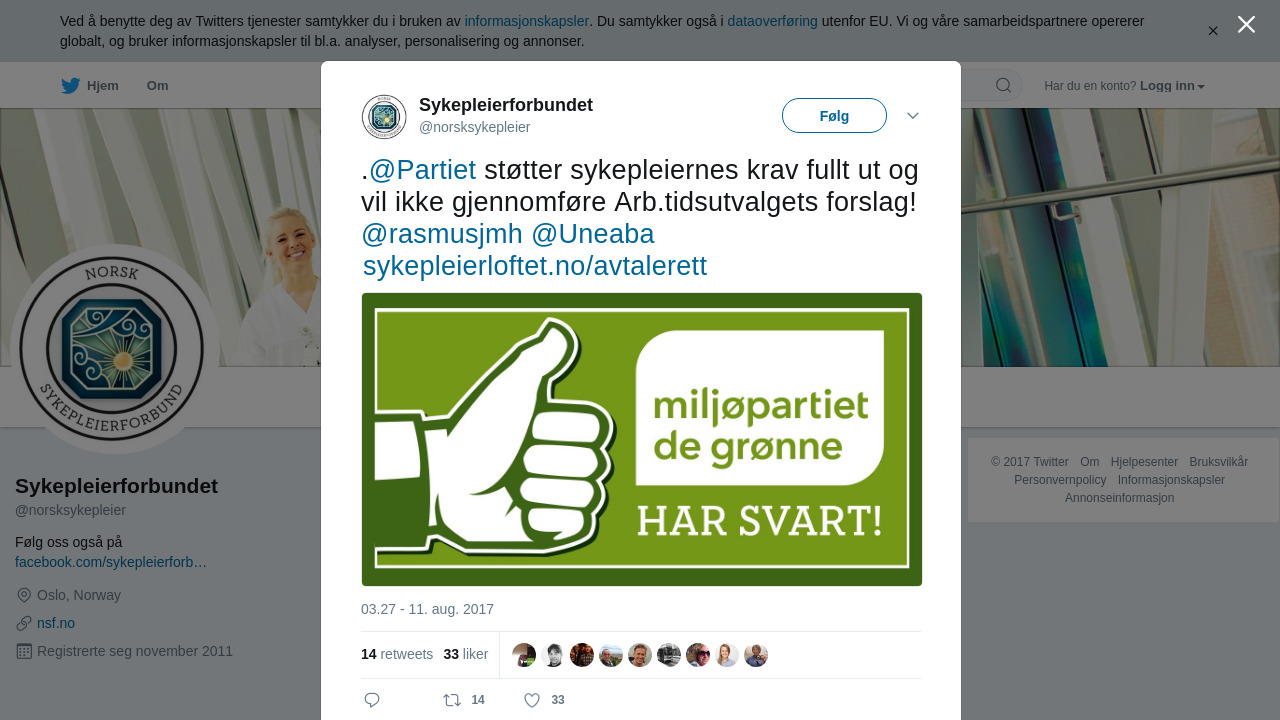The height and width of the screenshot is (720, 1280).
Task: Close the tweet overlay with large X
Action: 1246,24
